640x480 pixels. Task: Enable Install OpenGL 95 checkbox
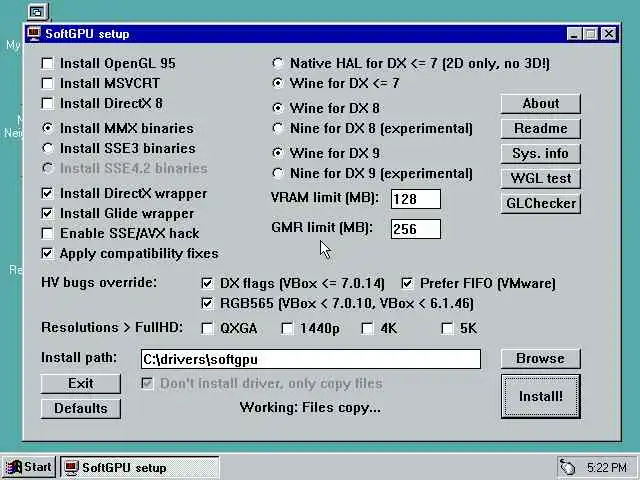pyautogui.click(x=48, y=63)
